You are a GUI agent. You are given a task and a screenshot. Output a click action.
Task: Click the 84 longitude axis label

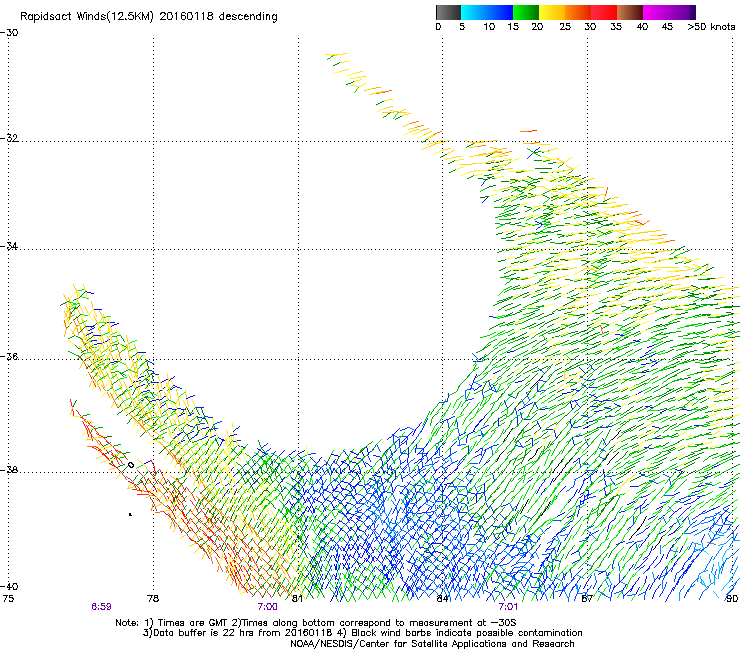[442, 599]
